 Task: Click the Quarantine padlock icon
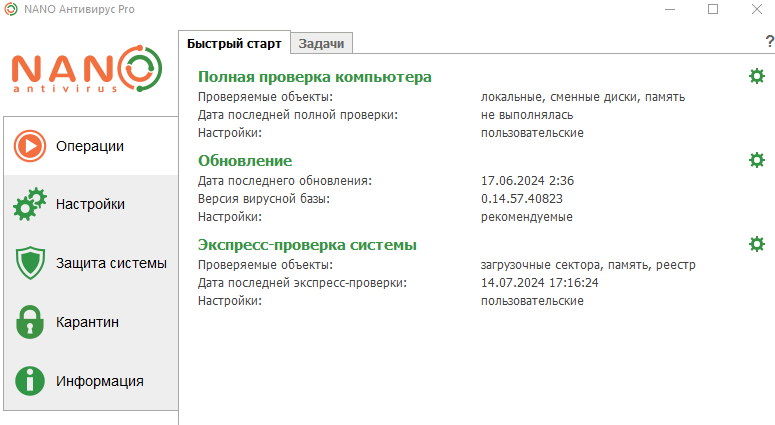click(x=30, y=322)
